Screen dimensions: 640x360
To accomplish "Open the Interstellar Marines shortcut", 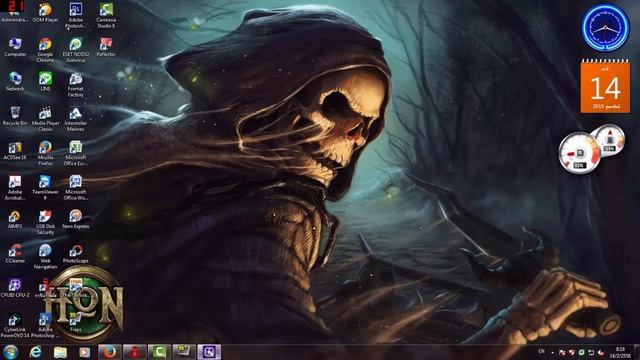I will point(76,119).
